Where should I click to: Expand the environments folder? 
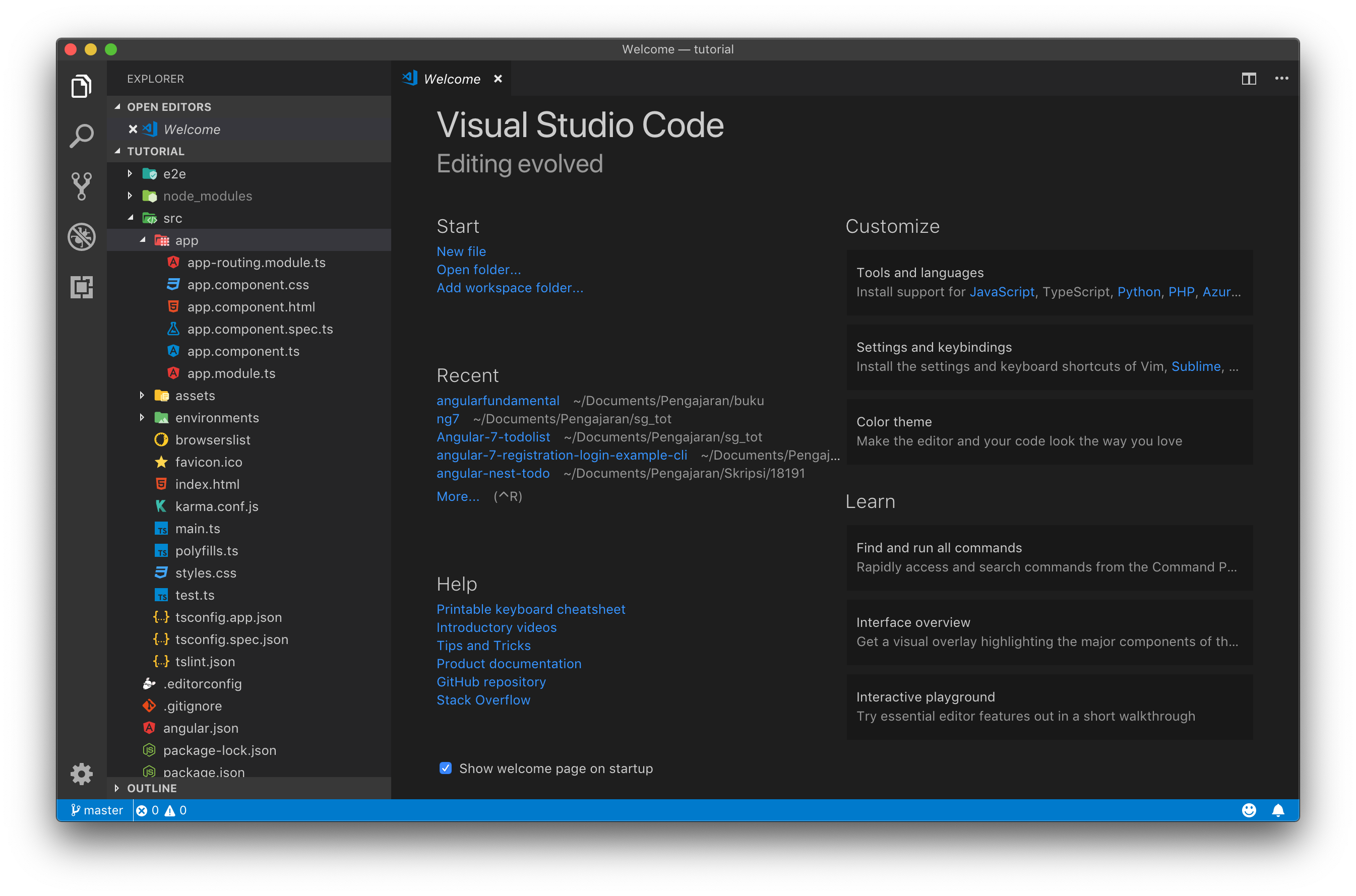click(142, 418)
